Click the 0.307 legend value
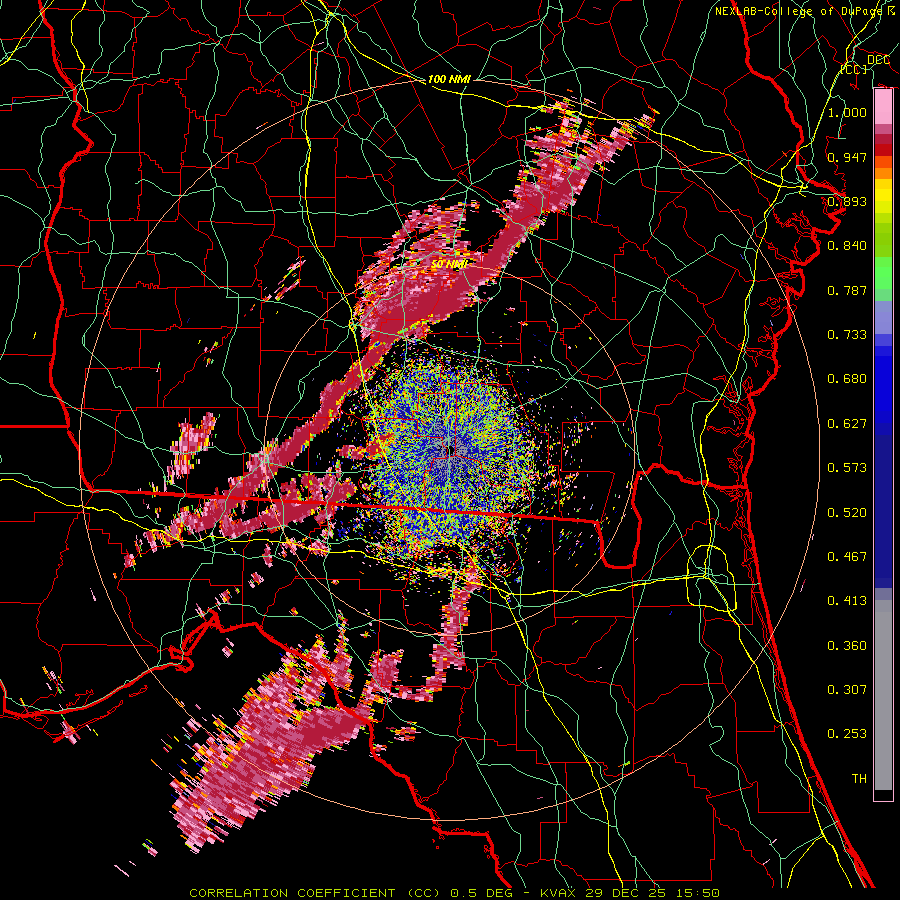This screenshot has width=900, height=900. coord(847,690)
